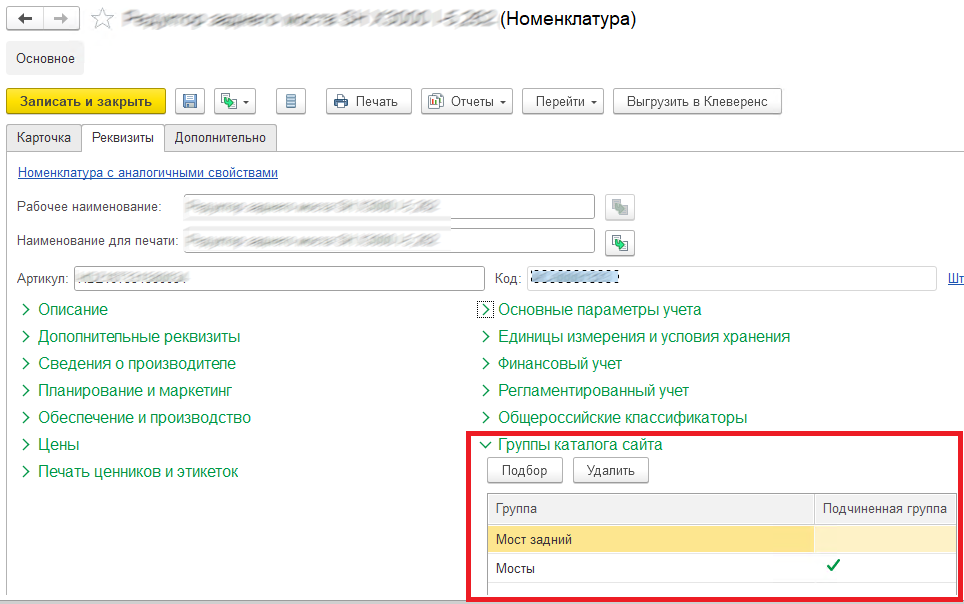Switch to Основное section
This screenshot has width=964, height=604.
[x=45, y=58]
